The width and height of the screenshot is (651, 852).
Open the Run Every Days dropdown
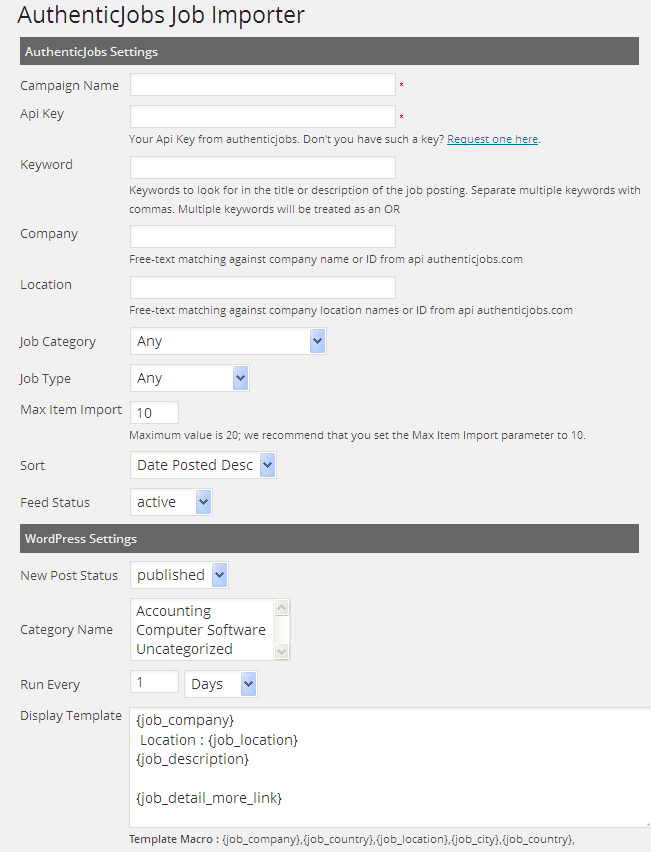click(221, 685)
